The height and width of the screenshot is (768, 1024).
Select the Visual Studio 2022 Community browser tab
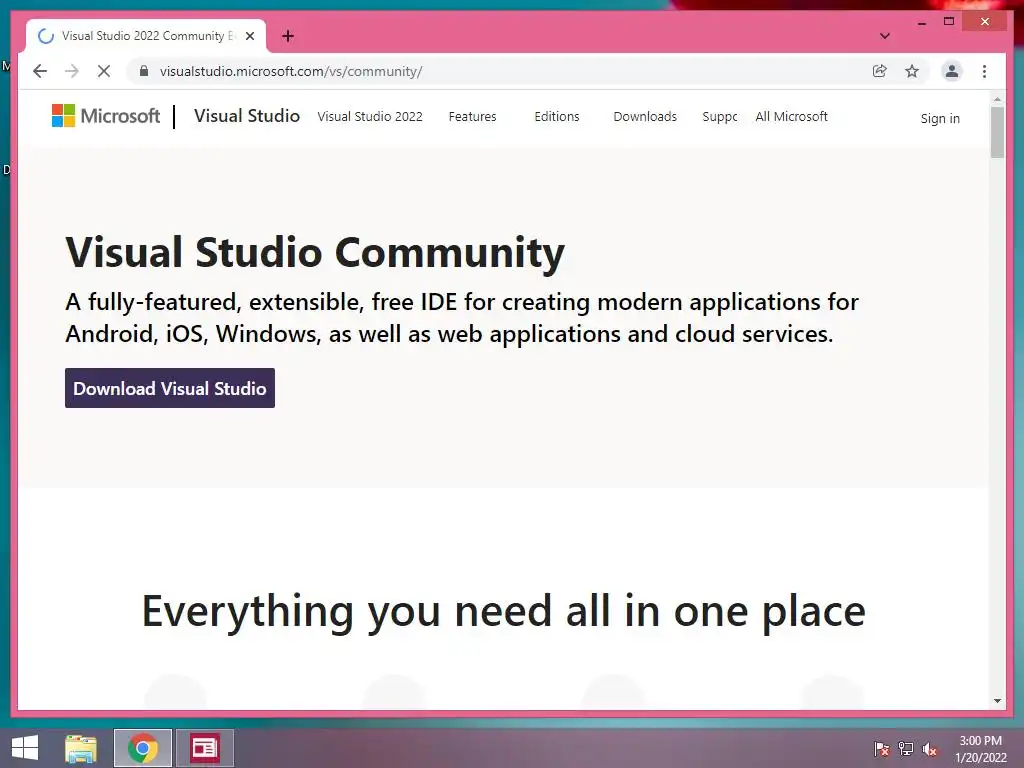click(145, 36)
